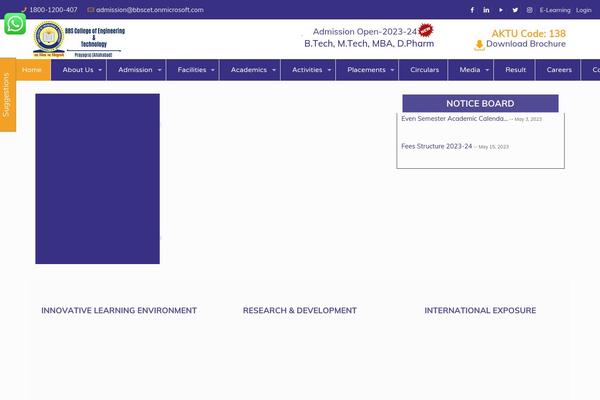Click the phone number 1800-1200-407
Screen dimensions: 600x400
(x=53, y=10)
